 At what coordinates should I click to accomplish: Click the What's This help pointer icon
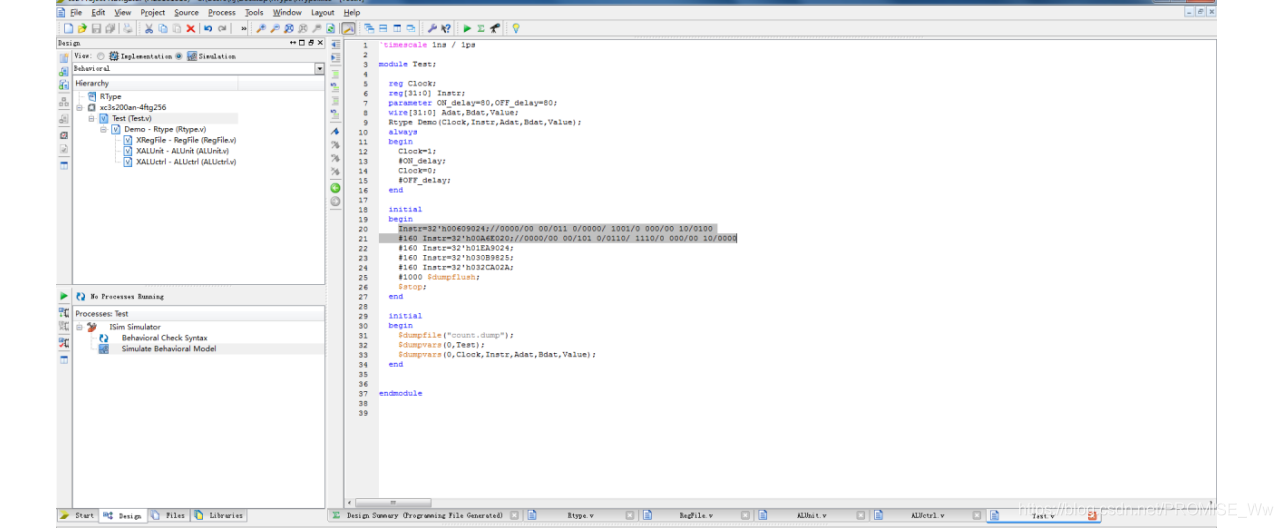[x=446, y=28]
